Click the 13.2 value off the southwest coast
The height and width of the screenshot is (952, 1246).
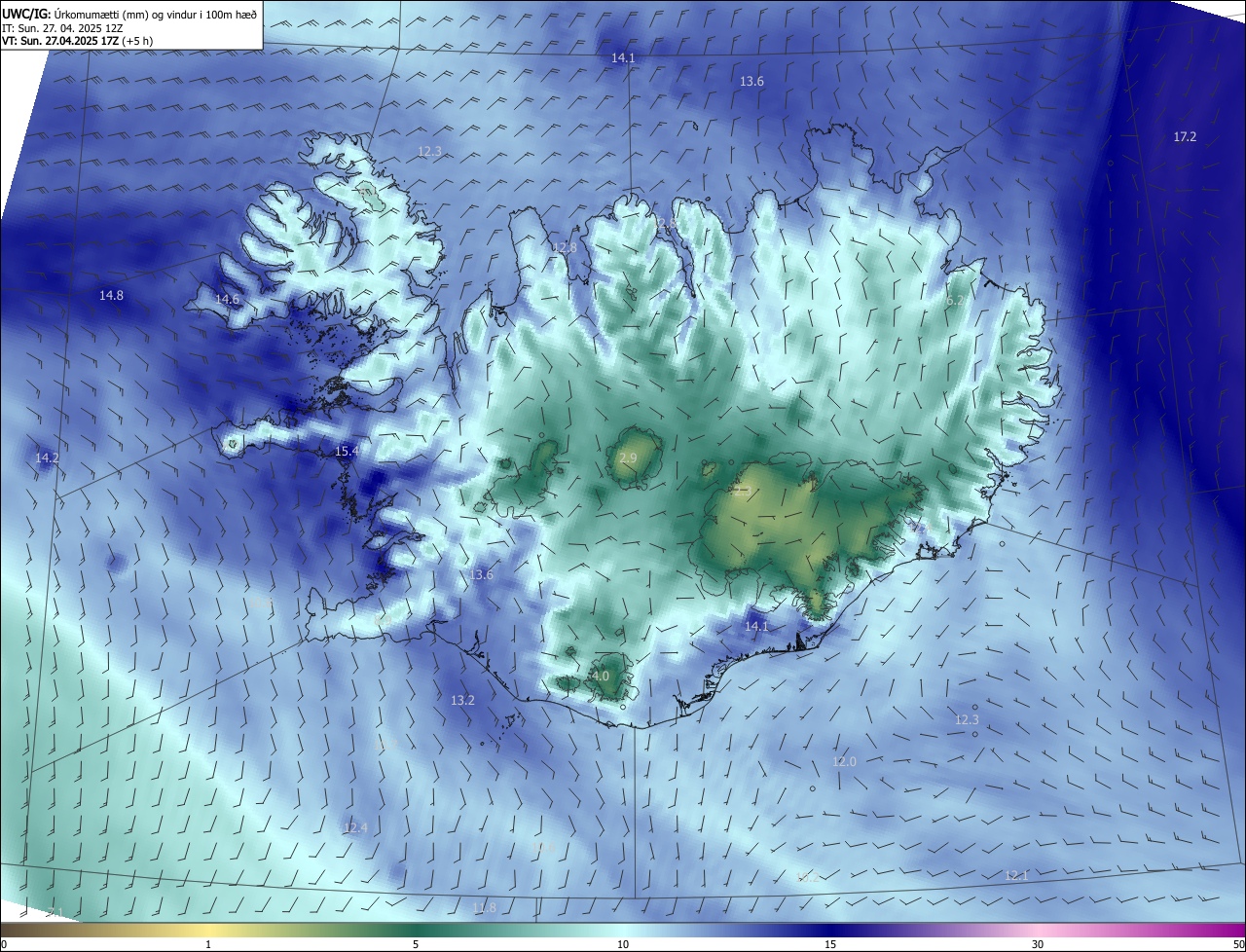[x=462, y=701]
